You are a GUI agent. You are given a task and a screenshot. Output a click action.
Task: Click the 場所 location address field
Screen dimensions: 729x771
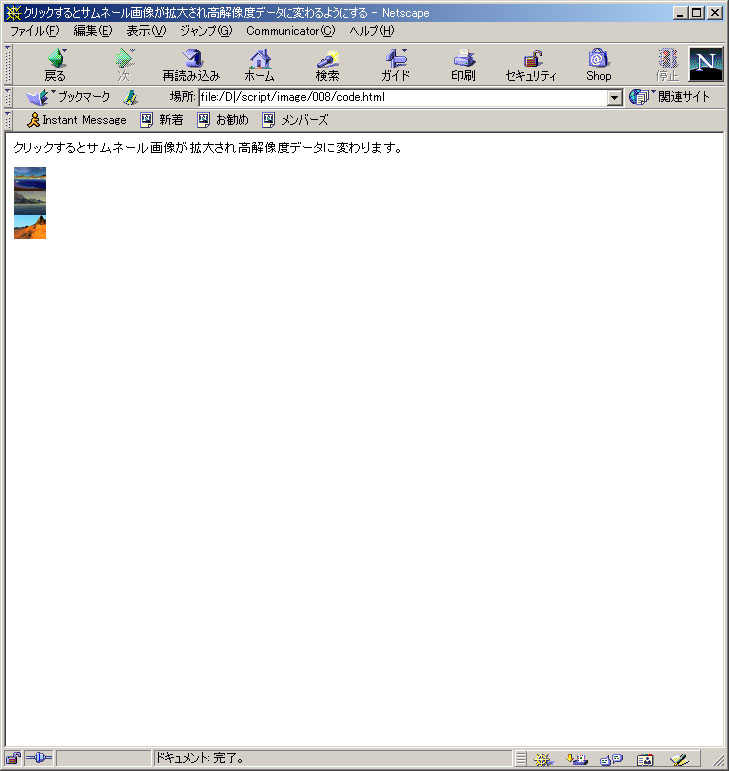[403, 97]
